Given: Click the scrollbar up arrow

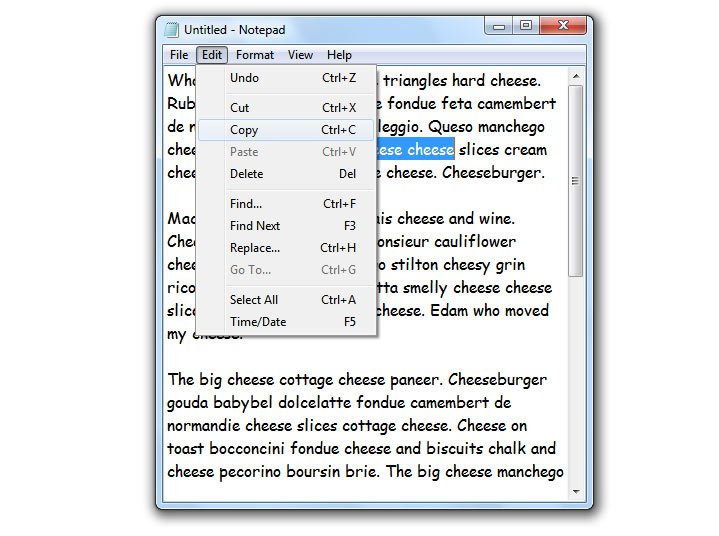Looking at the screenshot, I should point(575,76).
